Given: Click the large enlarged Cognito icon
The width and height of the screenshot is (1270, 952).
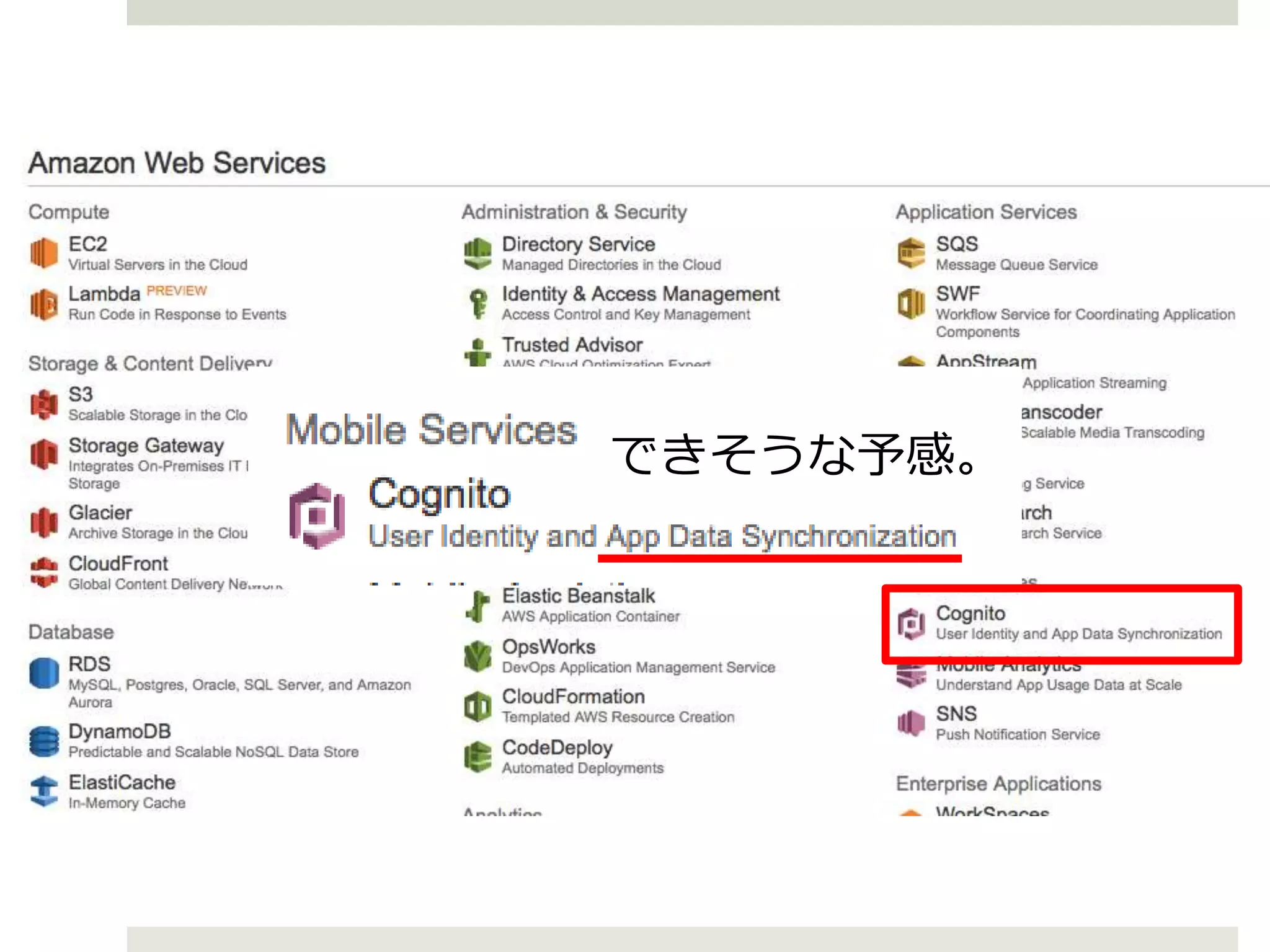Looking at the screenshot, I should (317, 516).
